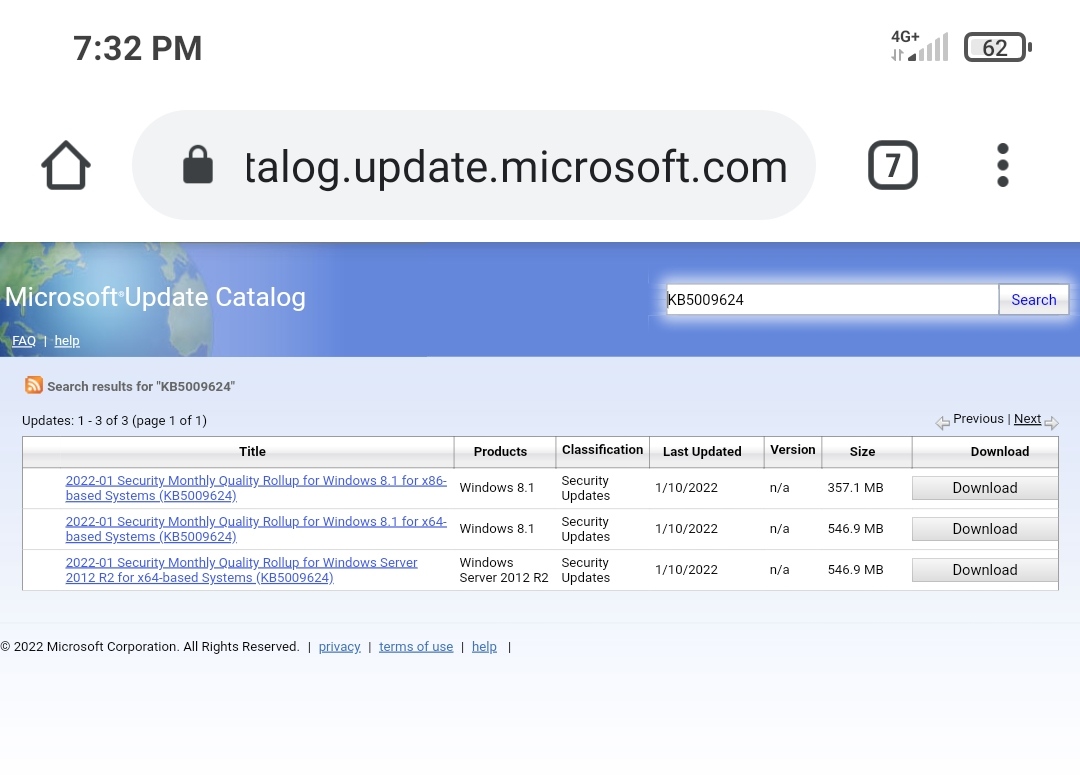Tap the browser home icon
The height and width of the screenshot is (775, 1080).
point(66,165)
